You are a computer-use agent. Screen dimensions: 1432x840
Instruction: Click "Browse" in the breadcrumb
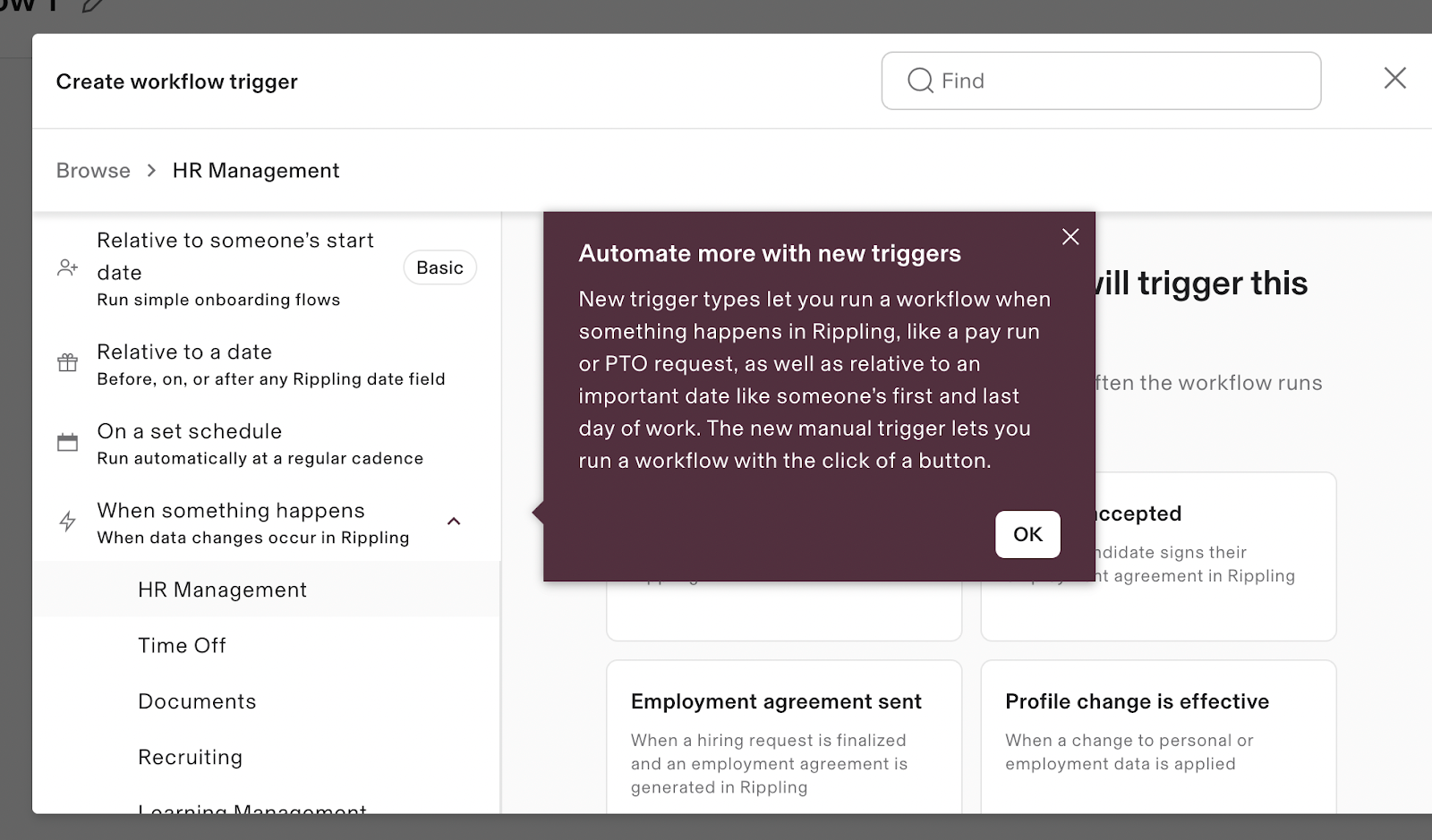tap(92, 170)
